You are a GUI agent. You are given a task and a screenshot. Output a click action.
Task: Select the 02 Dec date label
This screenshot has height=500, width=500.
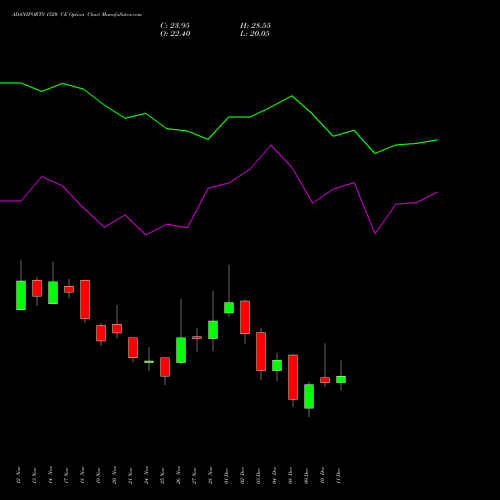[x=242, y=475]
